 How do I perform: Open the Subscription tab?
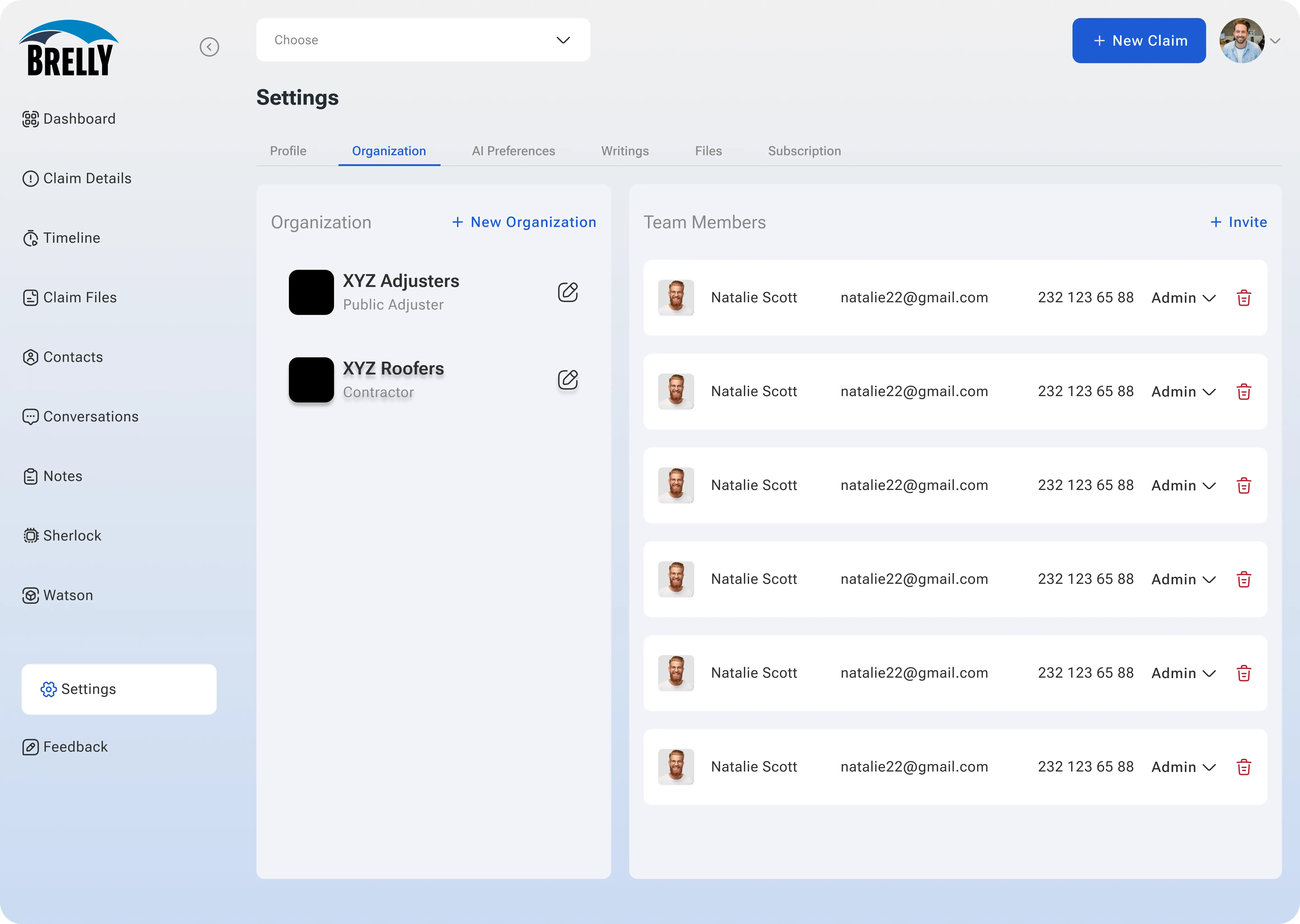click(x=804, y=151)
